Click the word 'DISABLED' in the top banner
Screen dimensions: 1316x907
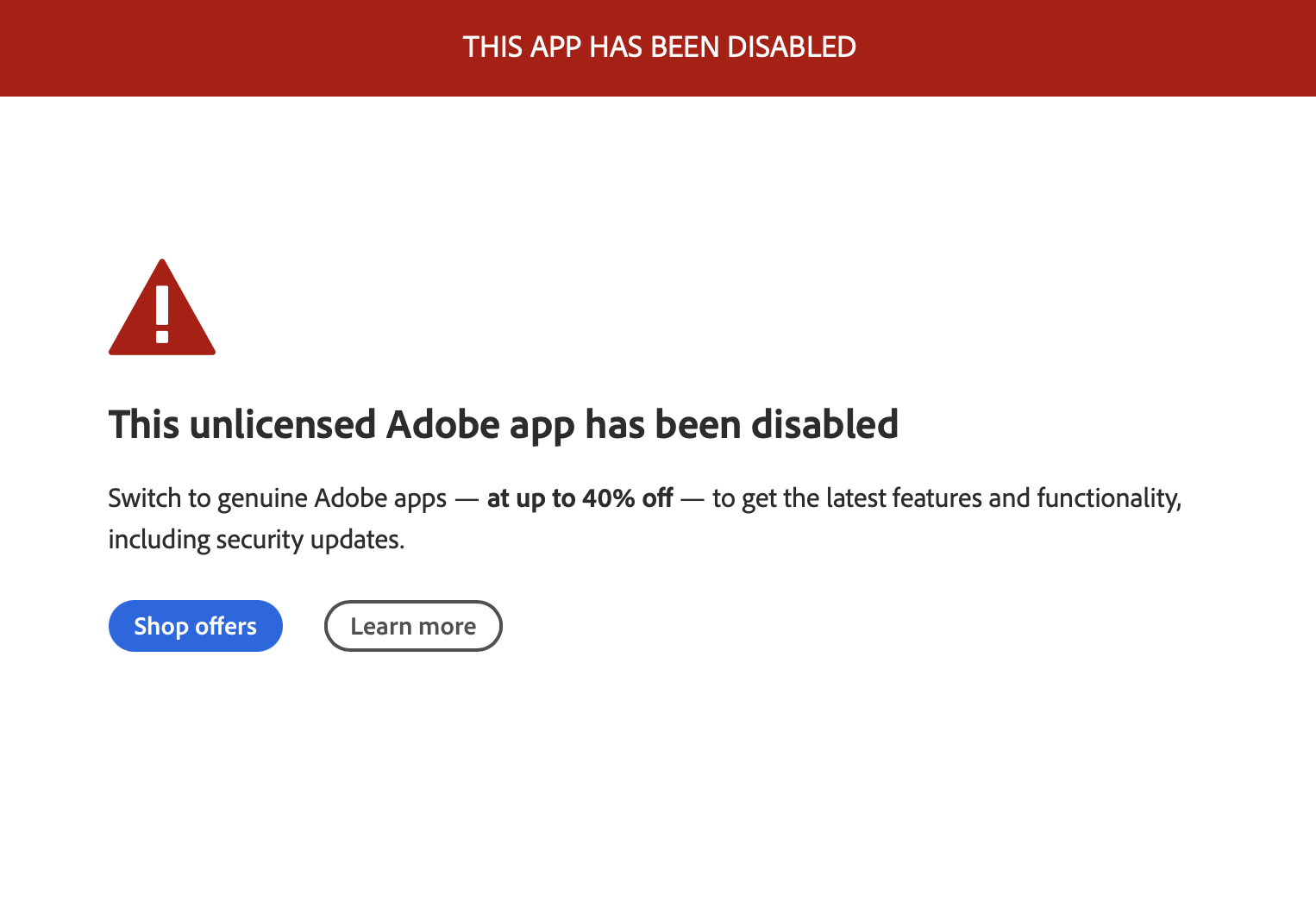pos(791,47)
